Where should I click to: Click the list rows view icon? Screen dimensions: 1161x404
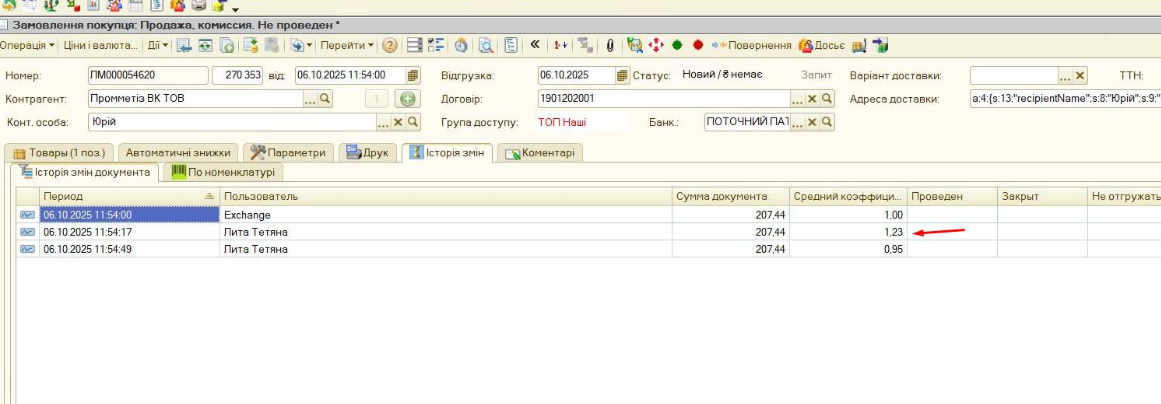(x=415, y=45)
